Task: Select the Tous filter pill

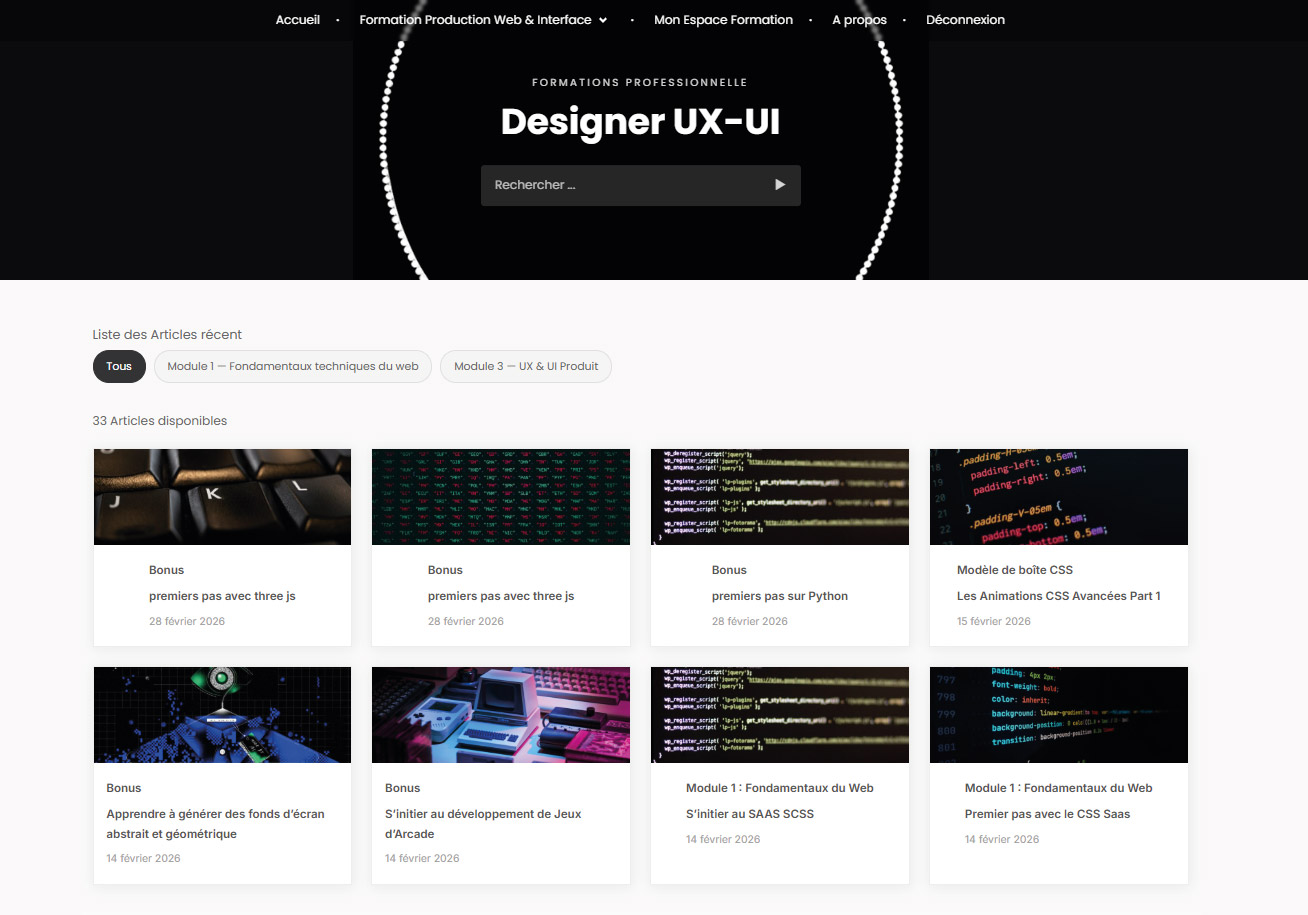Action: [119, 366]
